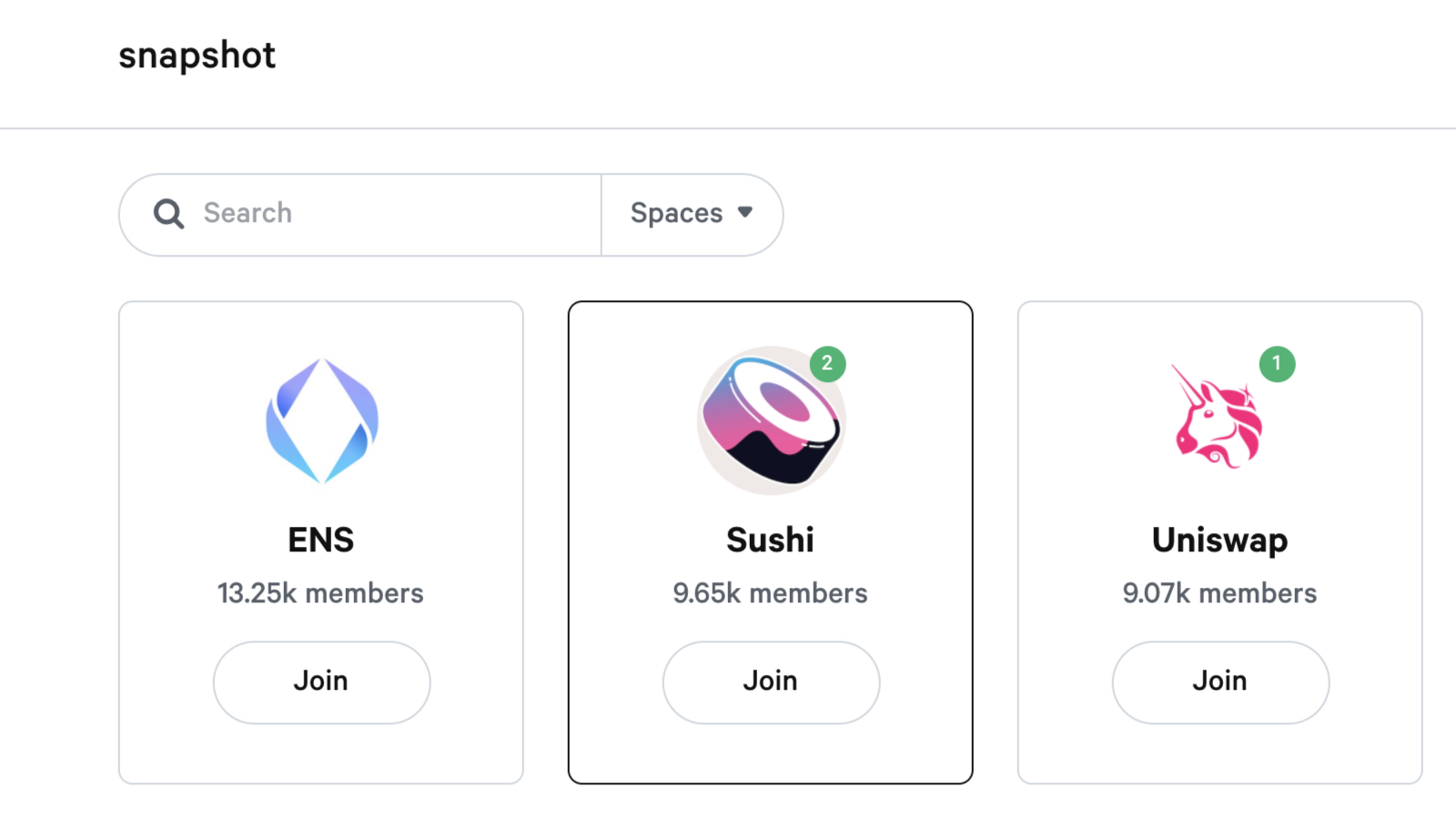Screen dimensions: 1456x819
Task: Join the Sushi space
Action: [x=771, y=682]
